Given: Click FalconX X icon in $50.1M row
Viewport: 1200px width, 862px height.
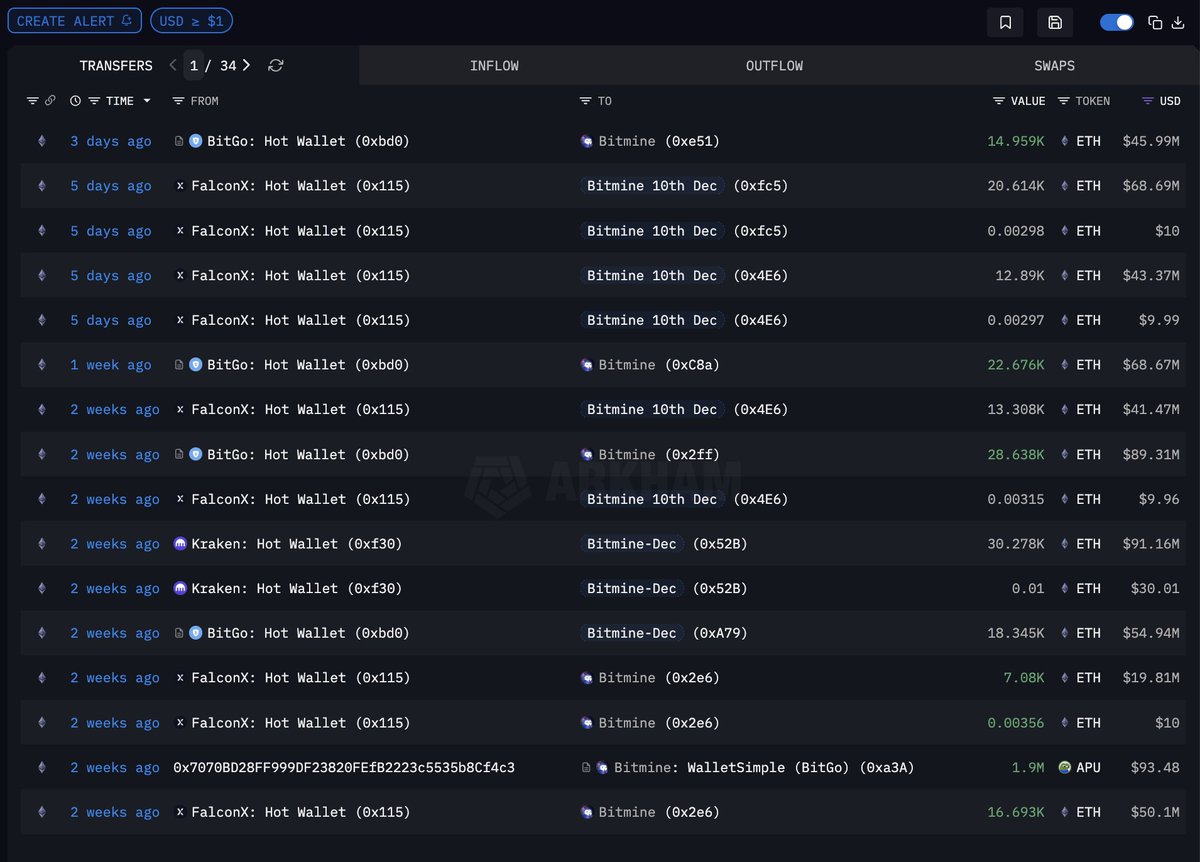Looking at the screenshot, I should tap(180, 812).
